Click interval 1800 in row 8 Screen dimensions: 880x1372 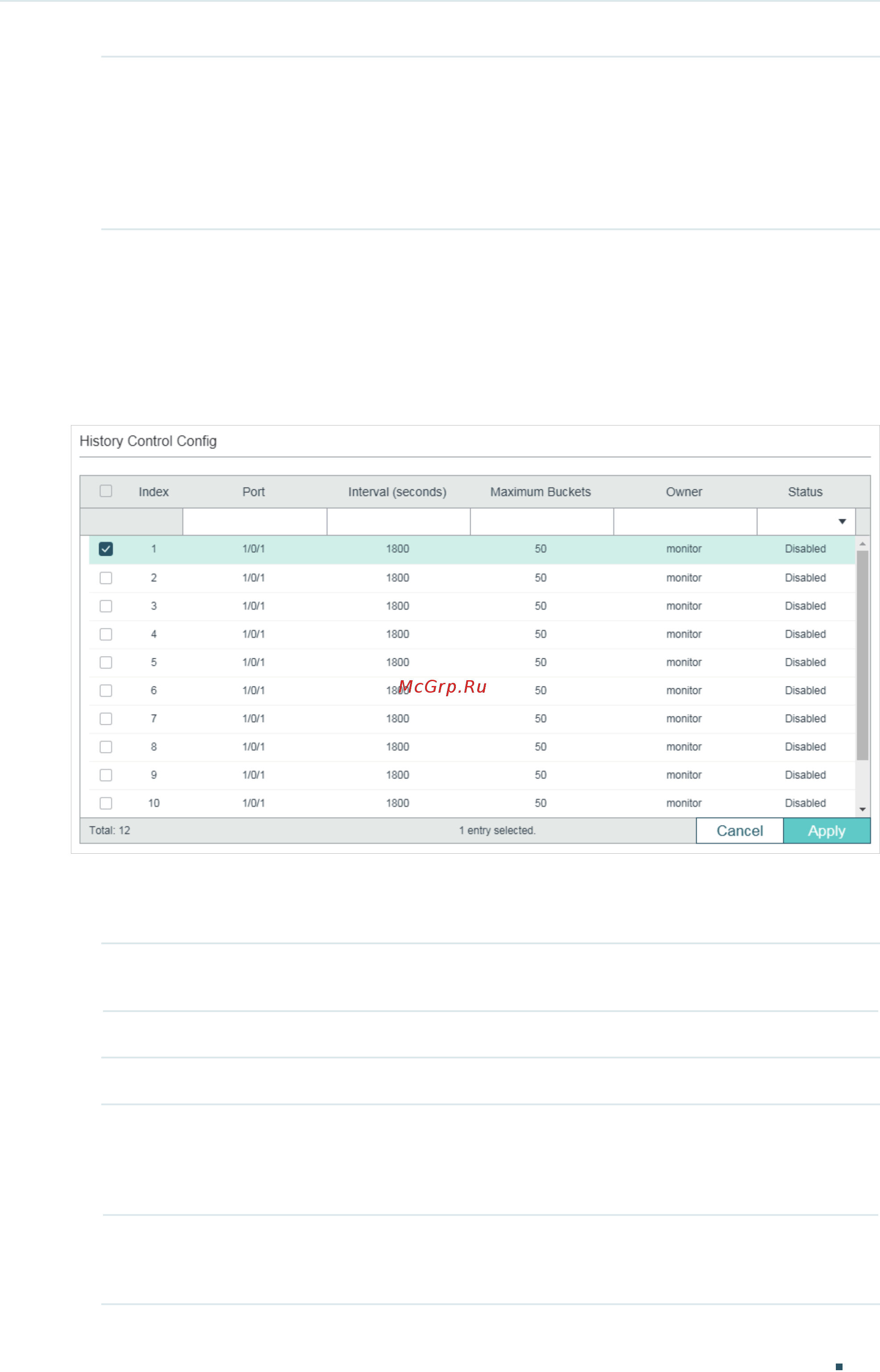(398, 747)
